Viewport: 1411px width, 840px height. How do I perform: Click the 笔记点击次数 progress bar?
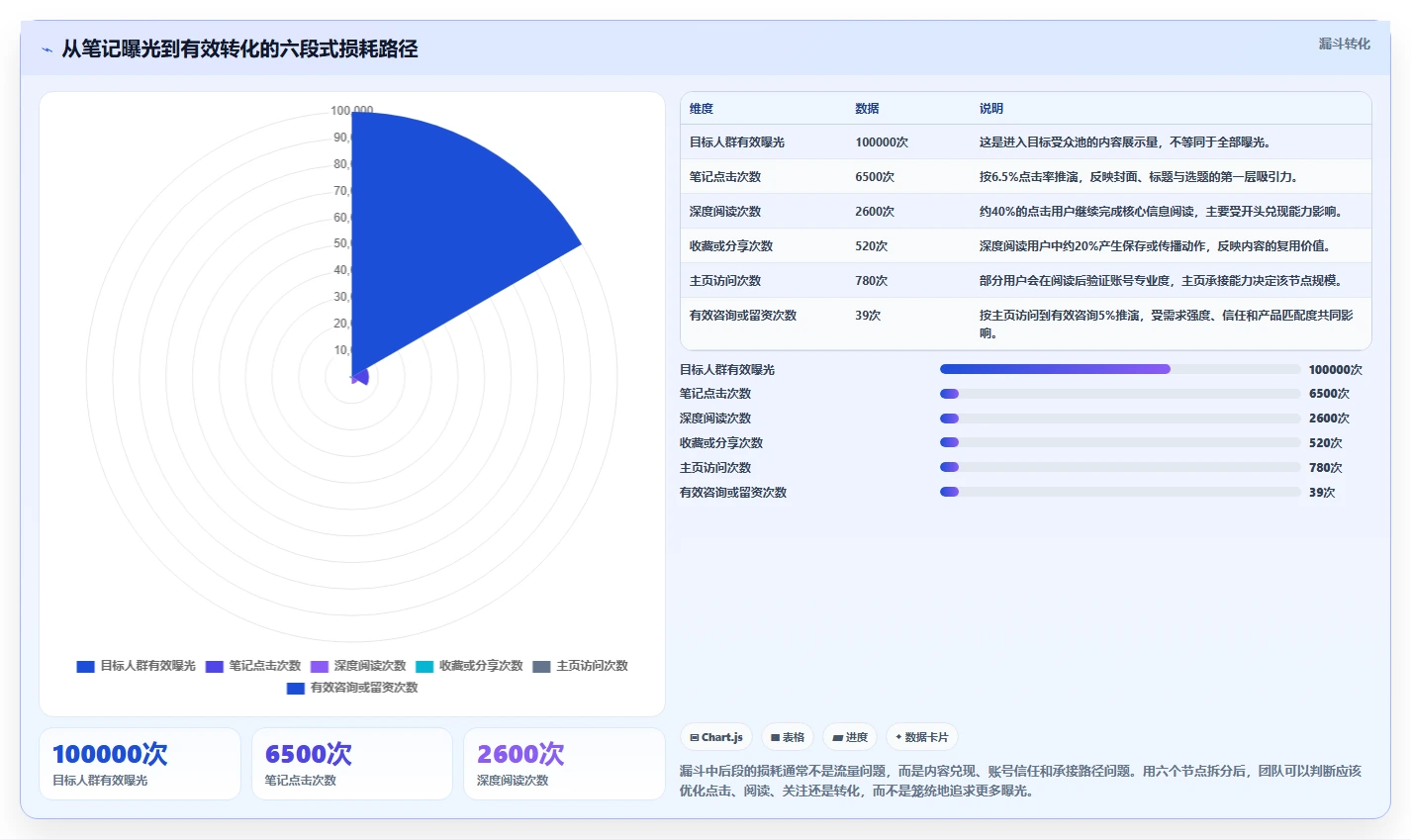coord(1120,394)
